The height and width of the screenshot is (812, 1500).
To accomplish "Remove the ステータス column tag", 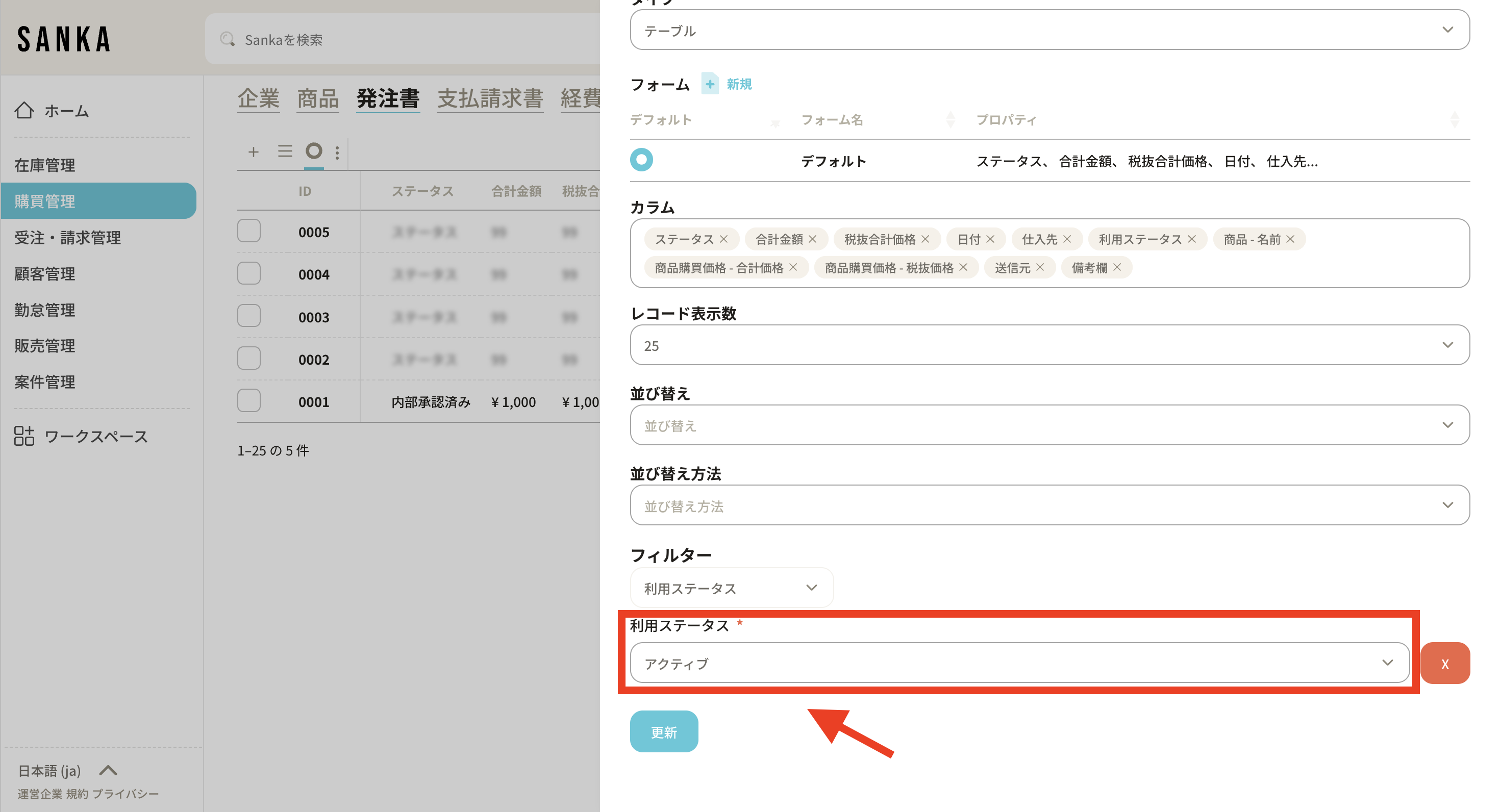I will click(x=724, y=239).
